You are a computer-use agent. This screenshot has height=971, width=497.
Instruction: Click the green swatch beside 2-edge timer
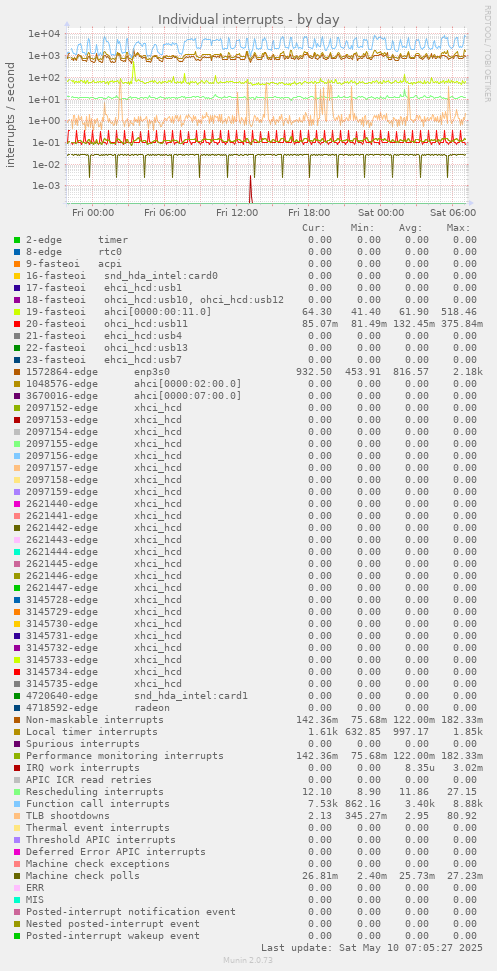pos(17,240)
